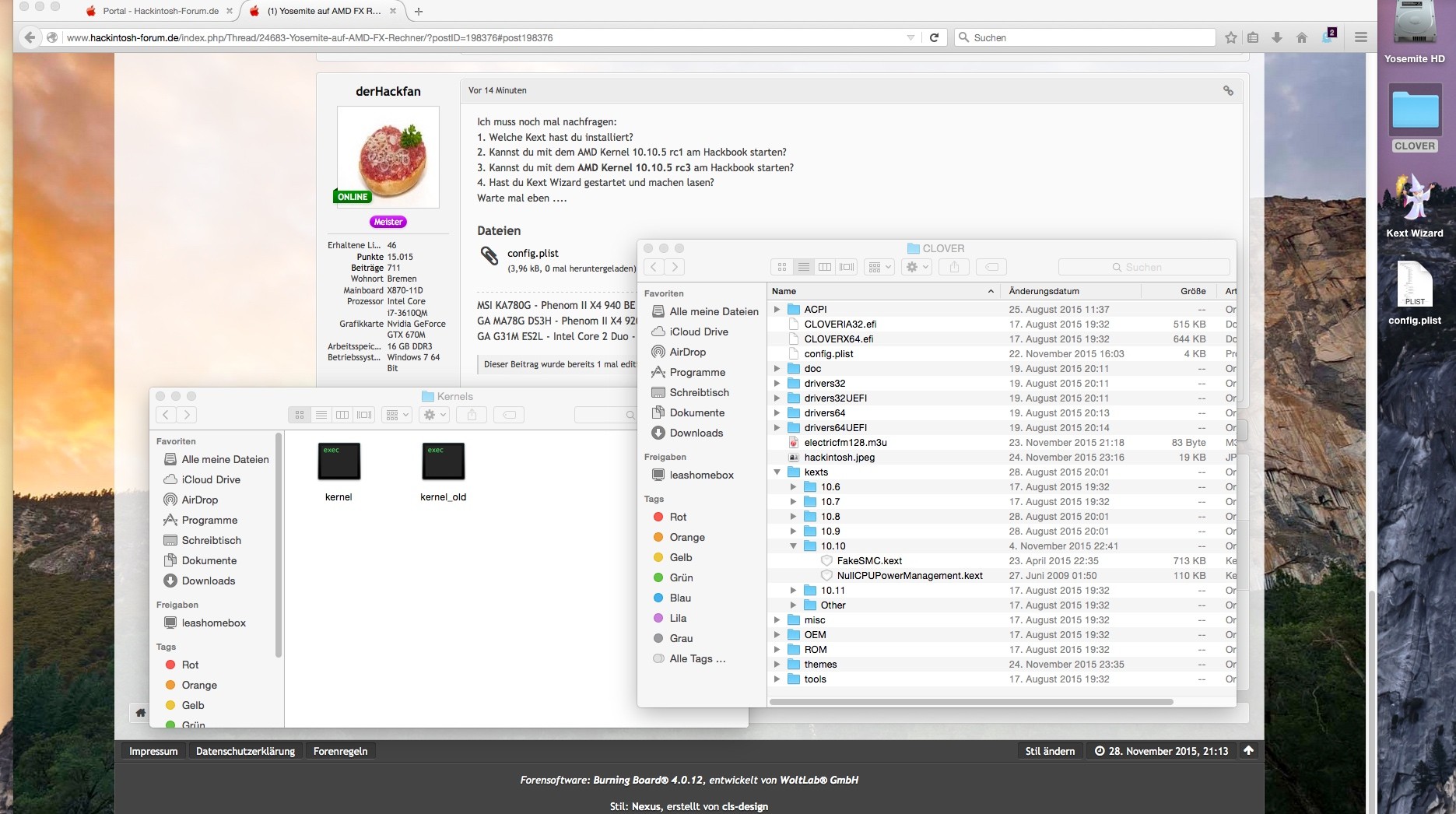Viewport: 1456px width, 814px height.
Task: Switch to the Portal - Hackintosh-Forum.de tab
Action: pyautogui.click(x=160, y=11)
